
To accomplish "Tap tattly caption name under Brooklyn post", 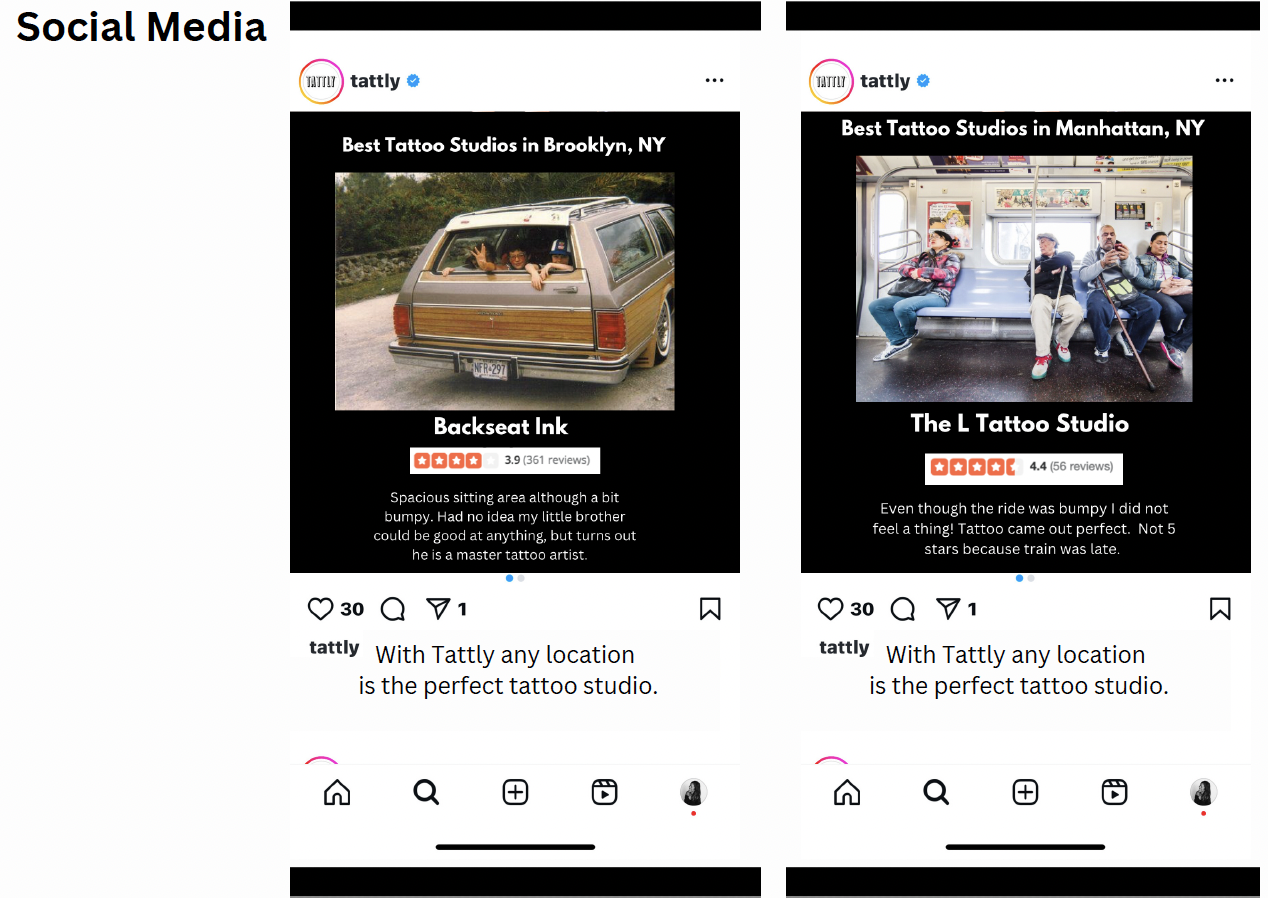I will [334, 647].
